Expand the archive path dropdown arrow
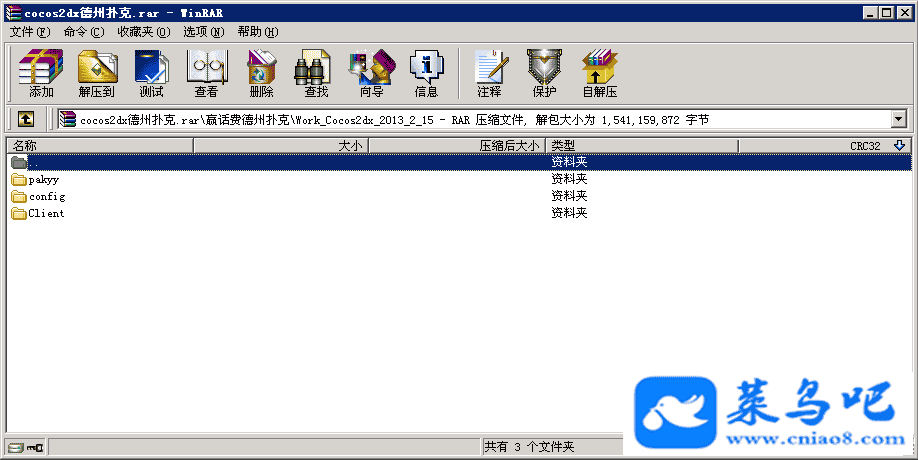The height and width of the screenshot is (460, 918). (x=898, y=119)
